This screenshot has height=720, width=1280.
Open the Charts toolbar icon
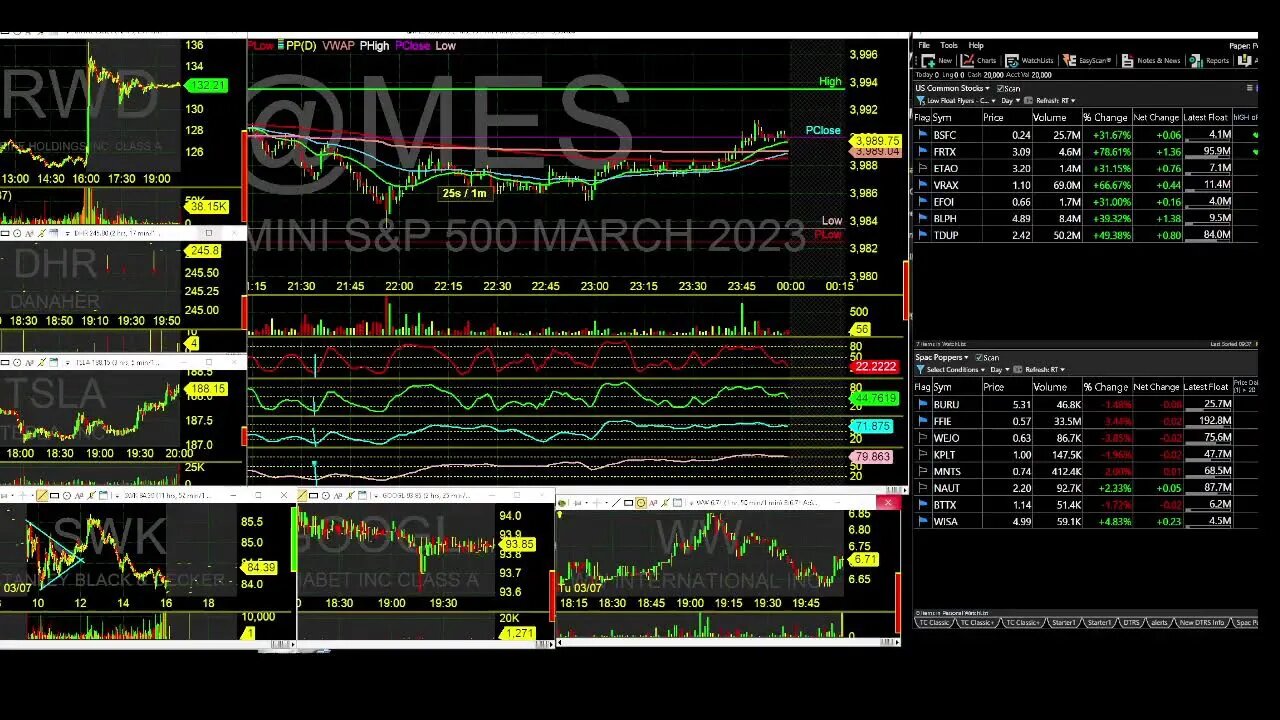969,61
